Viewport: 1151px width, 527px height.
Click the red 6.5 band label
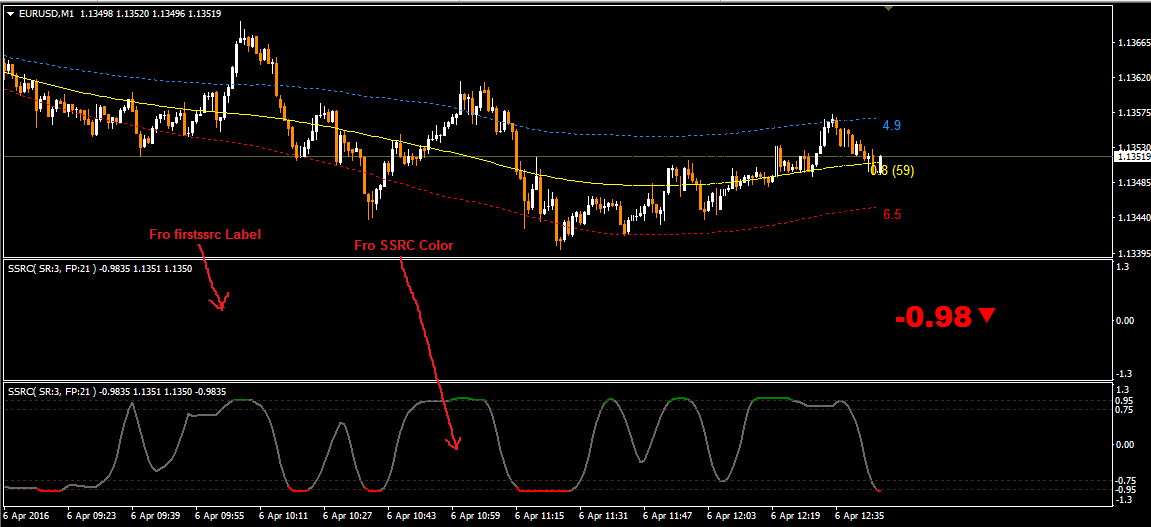(x=892, y=215)
